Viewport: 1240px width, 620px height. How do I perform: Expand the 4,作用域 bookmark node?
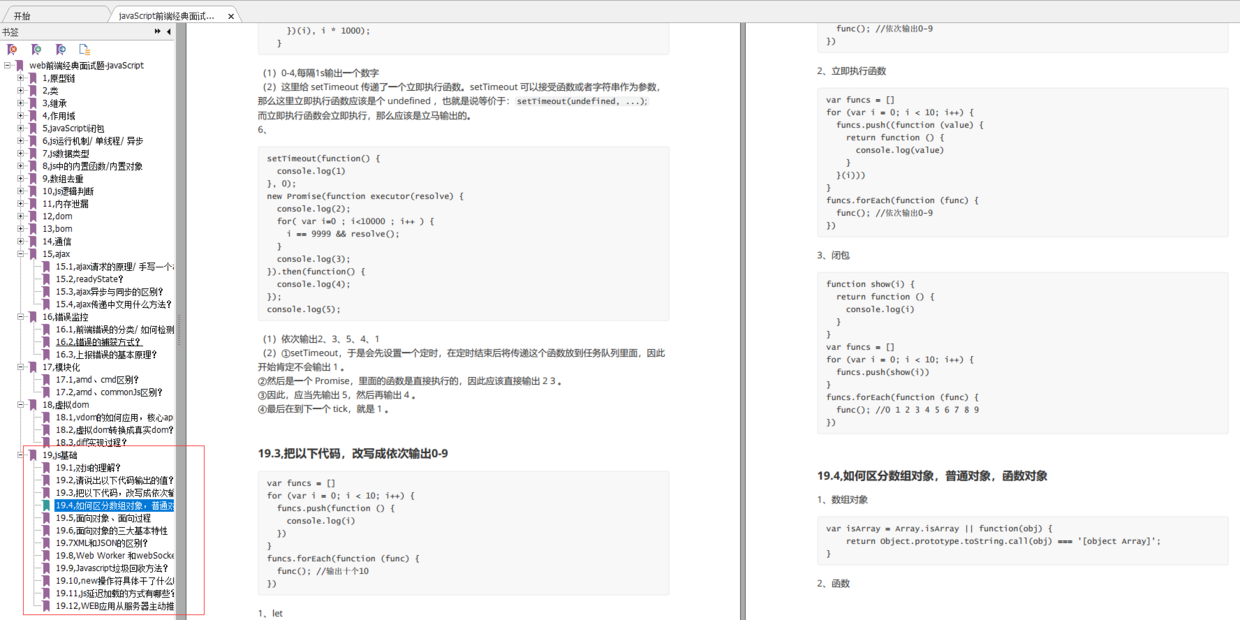pyautogui.click(x=20, y=116)
